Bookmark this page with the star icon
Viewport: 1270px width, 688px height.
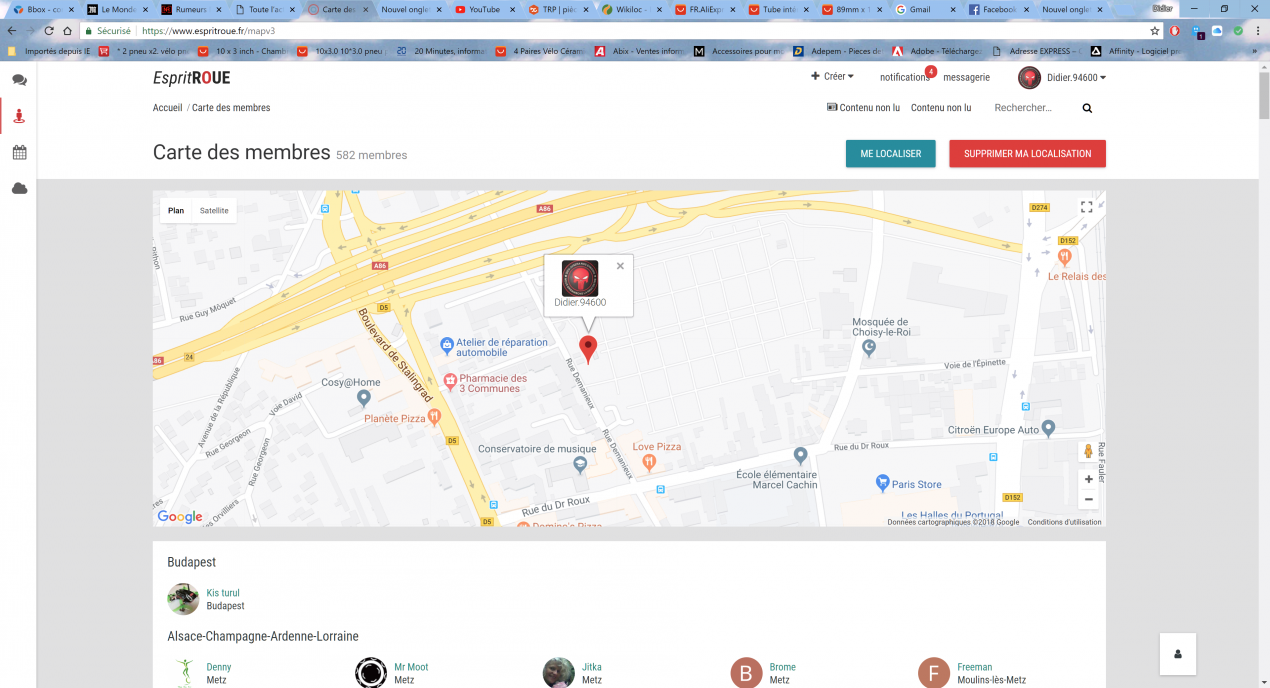coord(1155,31)
